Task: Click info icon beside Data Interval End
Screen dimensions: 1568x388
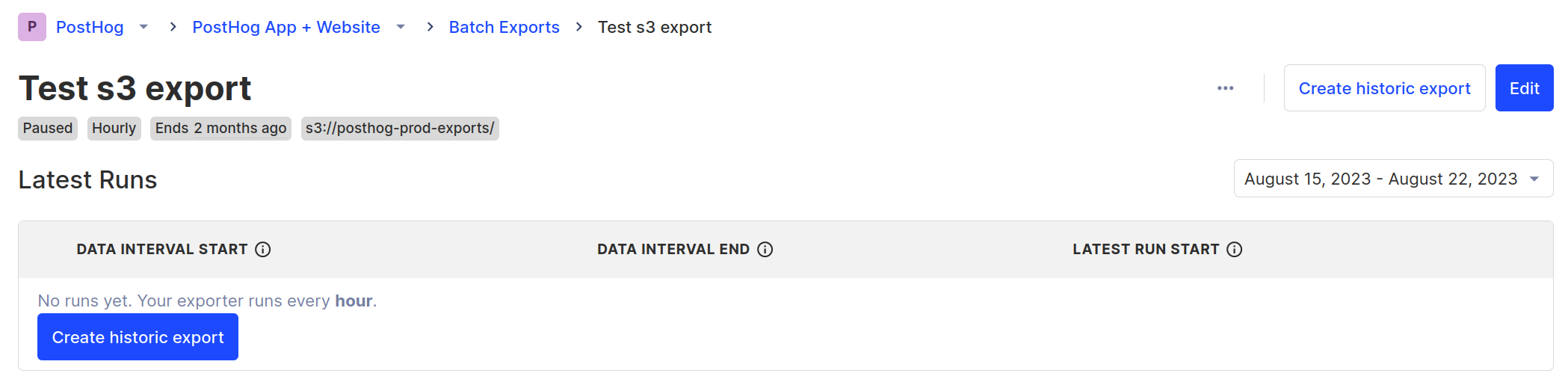Action: (765, 250)
